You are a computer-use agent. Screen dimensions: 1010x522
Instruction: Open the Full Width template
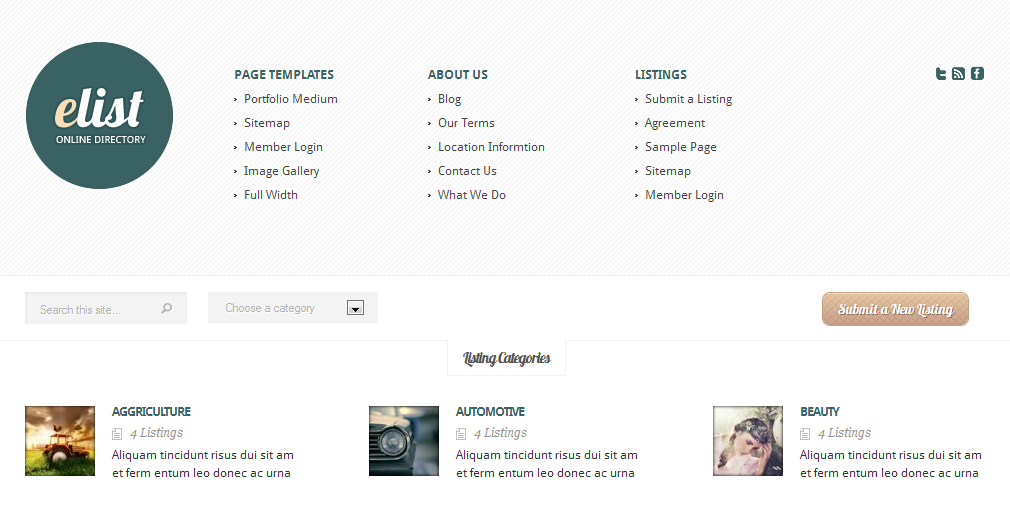pos(271,195)
